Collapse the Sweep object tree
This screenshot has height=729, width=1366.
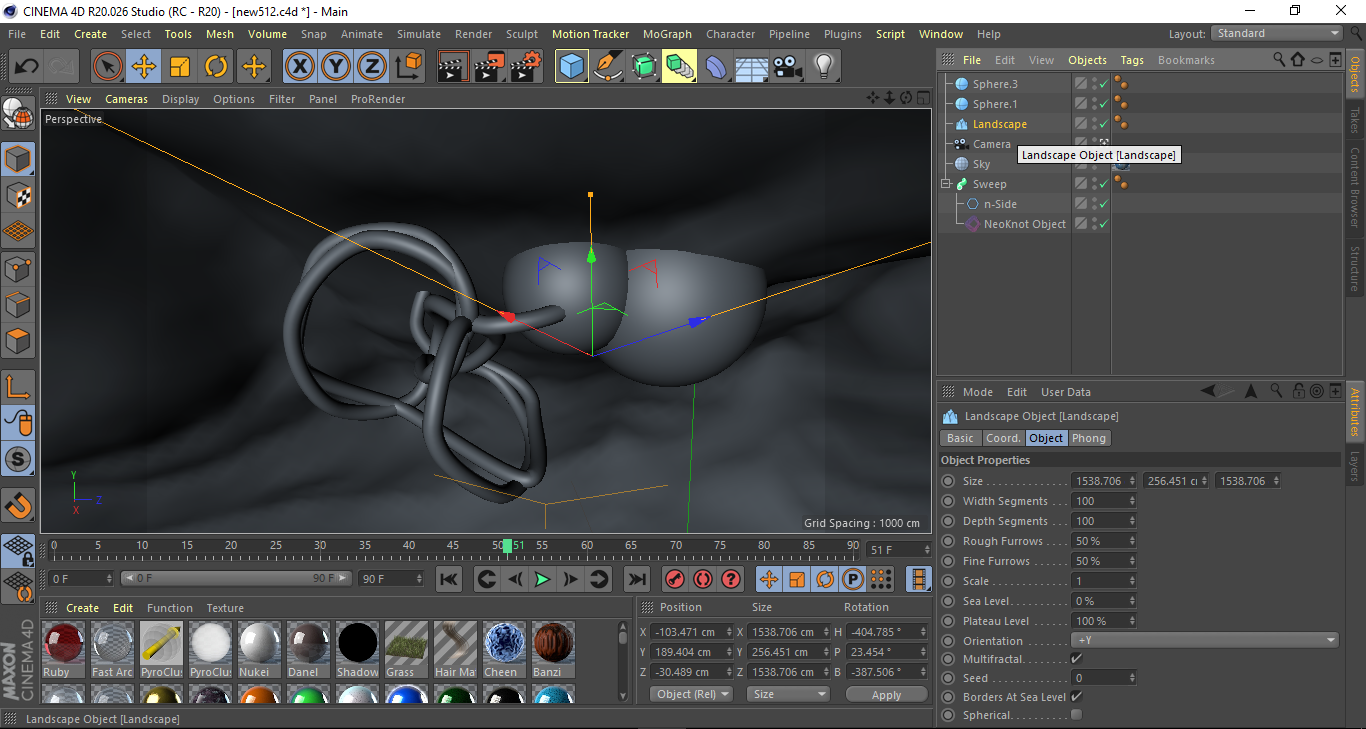pos(946,184)
